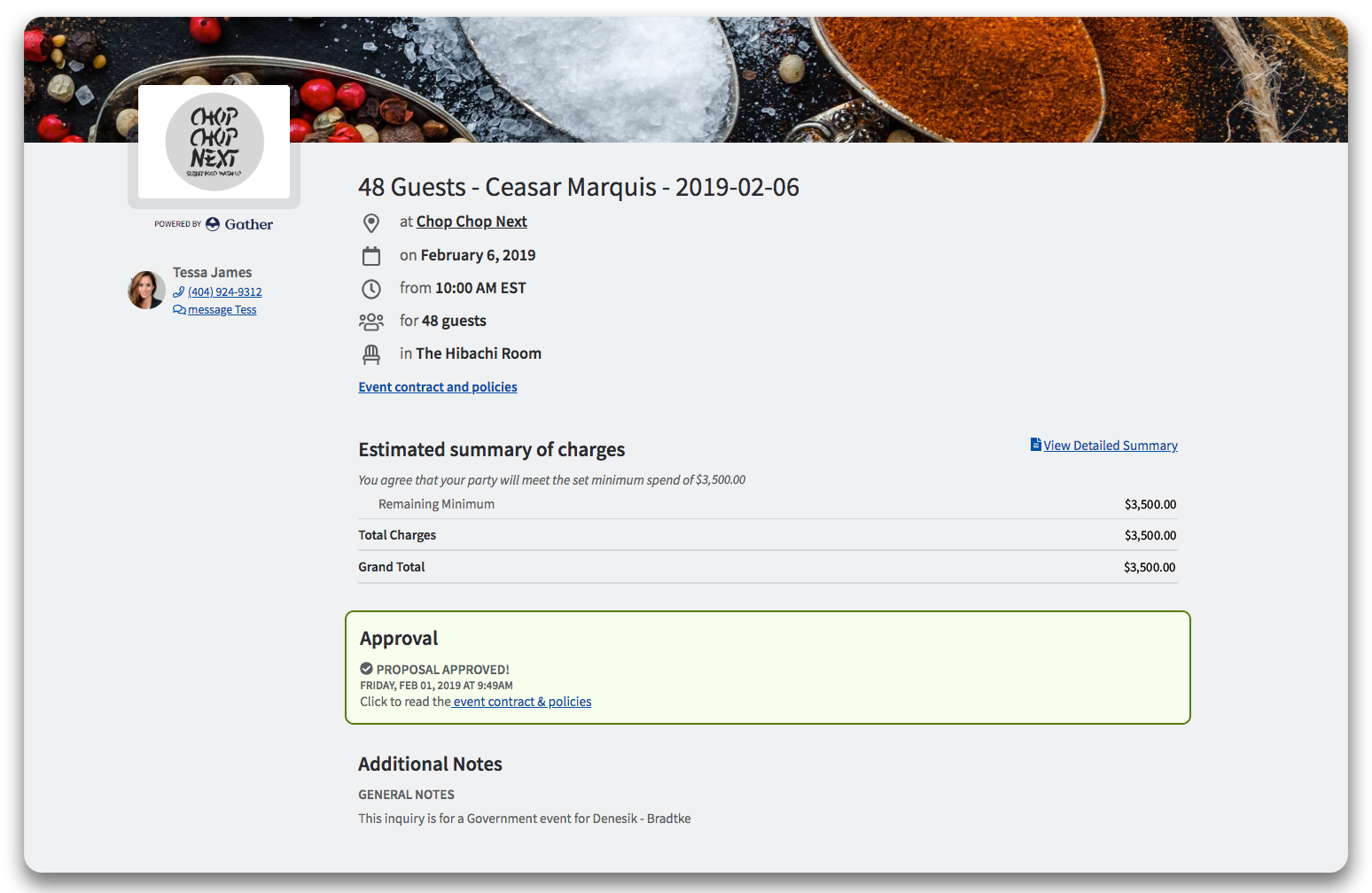Click the calendar icon next to February 6, 2019
The width and height of the screenshot is (1372, 893).
click(371, 255)
